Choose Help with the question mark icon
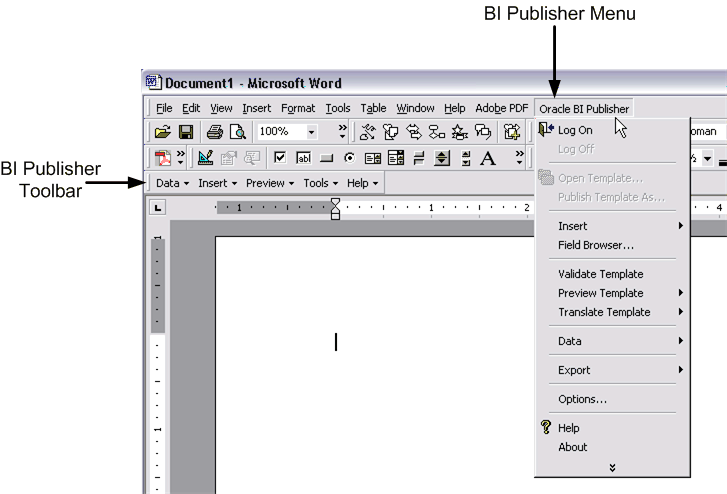This screenshot has height=494, width=727. pos(612,428)
